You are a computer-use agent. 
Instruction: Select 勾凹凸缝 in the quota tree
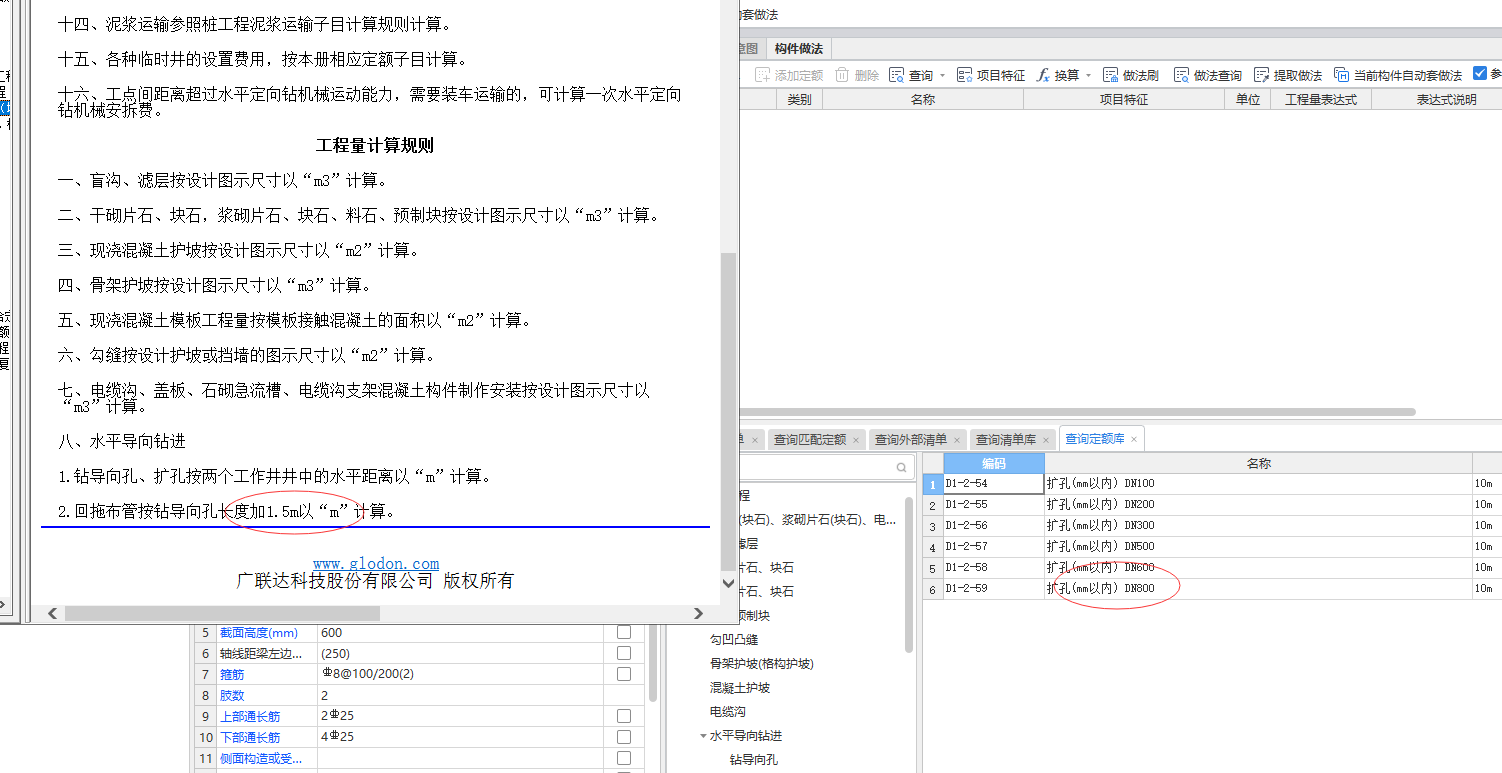(x=734, y=640)
